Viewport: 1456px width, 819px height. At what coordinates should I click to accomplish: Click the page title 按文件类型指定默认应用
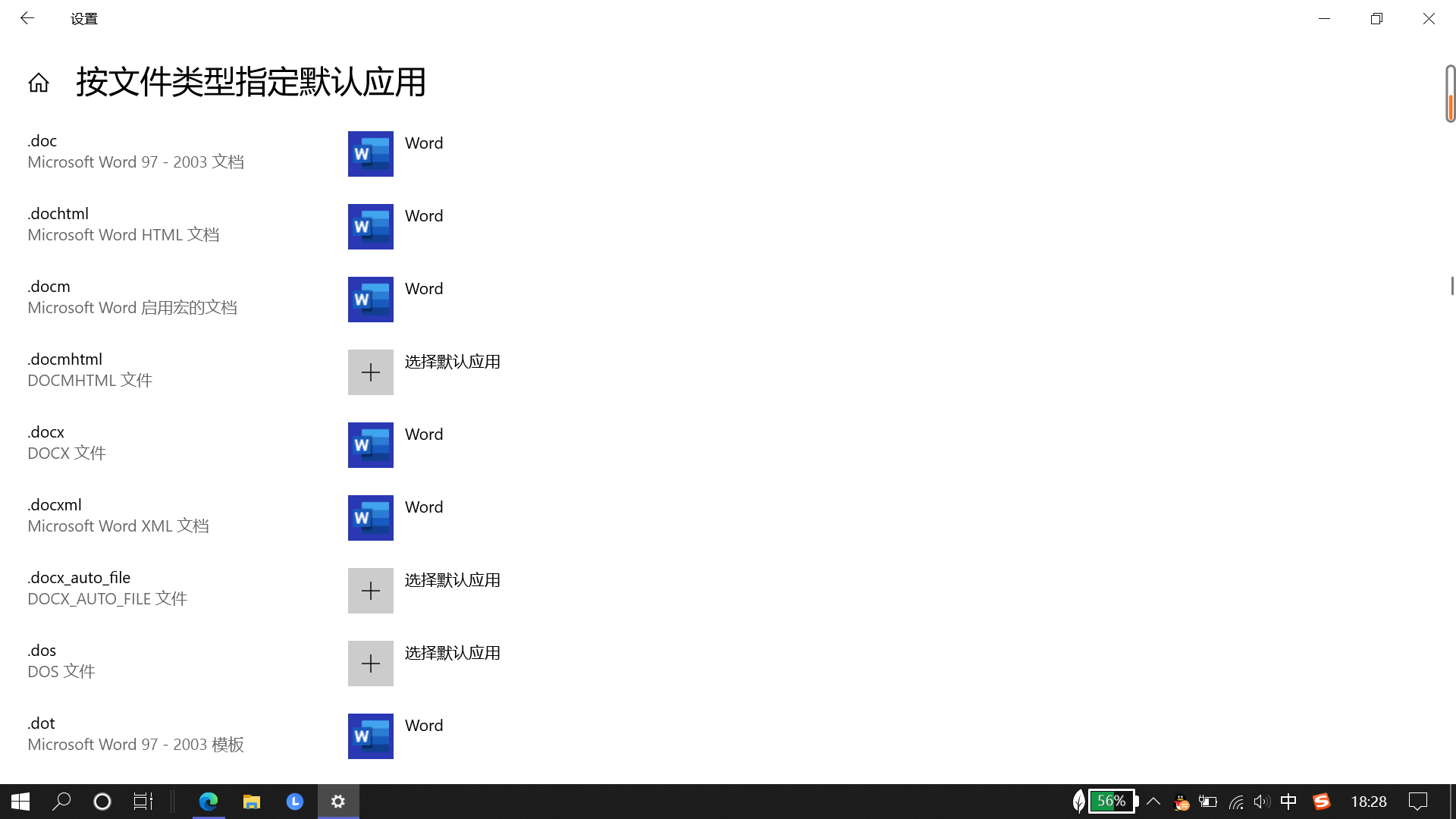click(251, 82)
